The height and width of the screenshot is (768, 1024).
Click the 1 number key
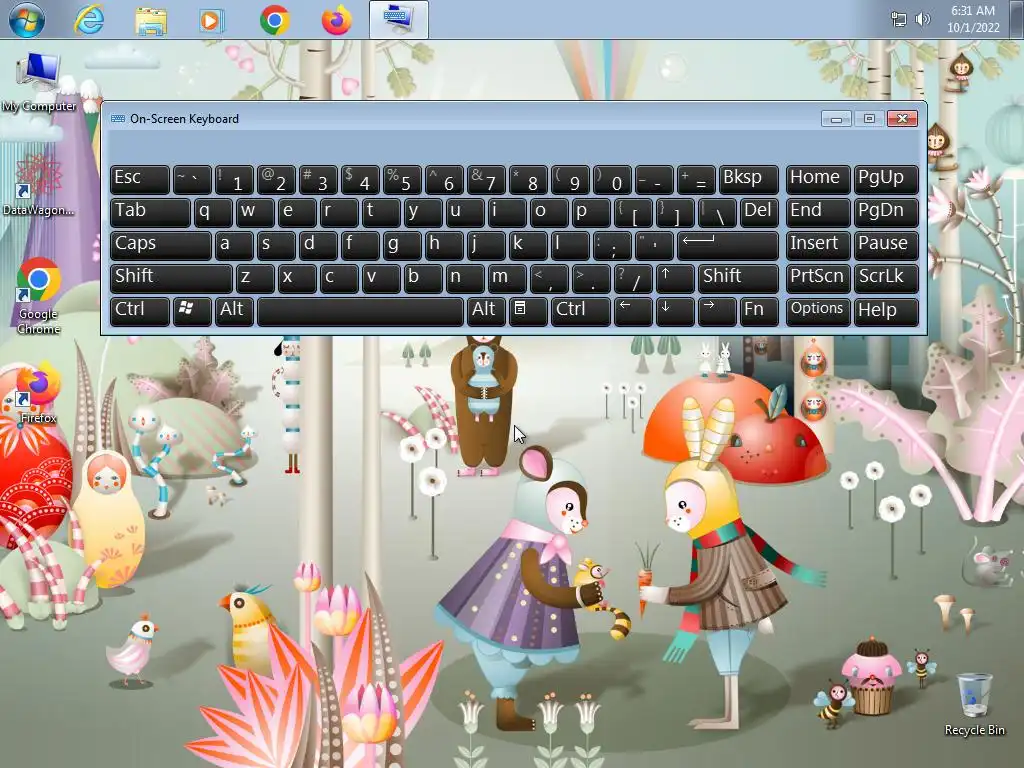click(x=234, y=180)
